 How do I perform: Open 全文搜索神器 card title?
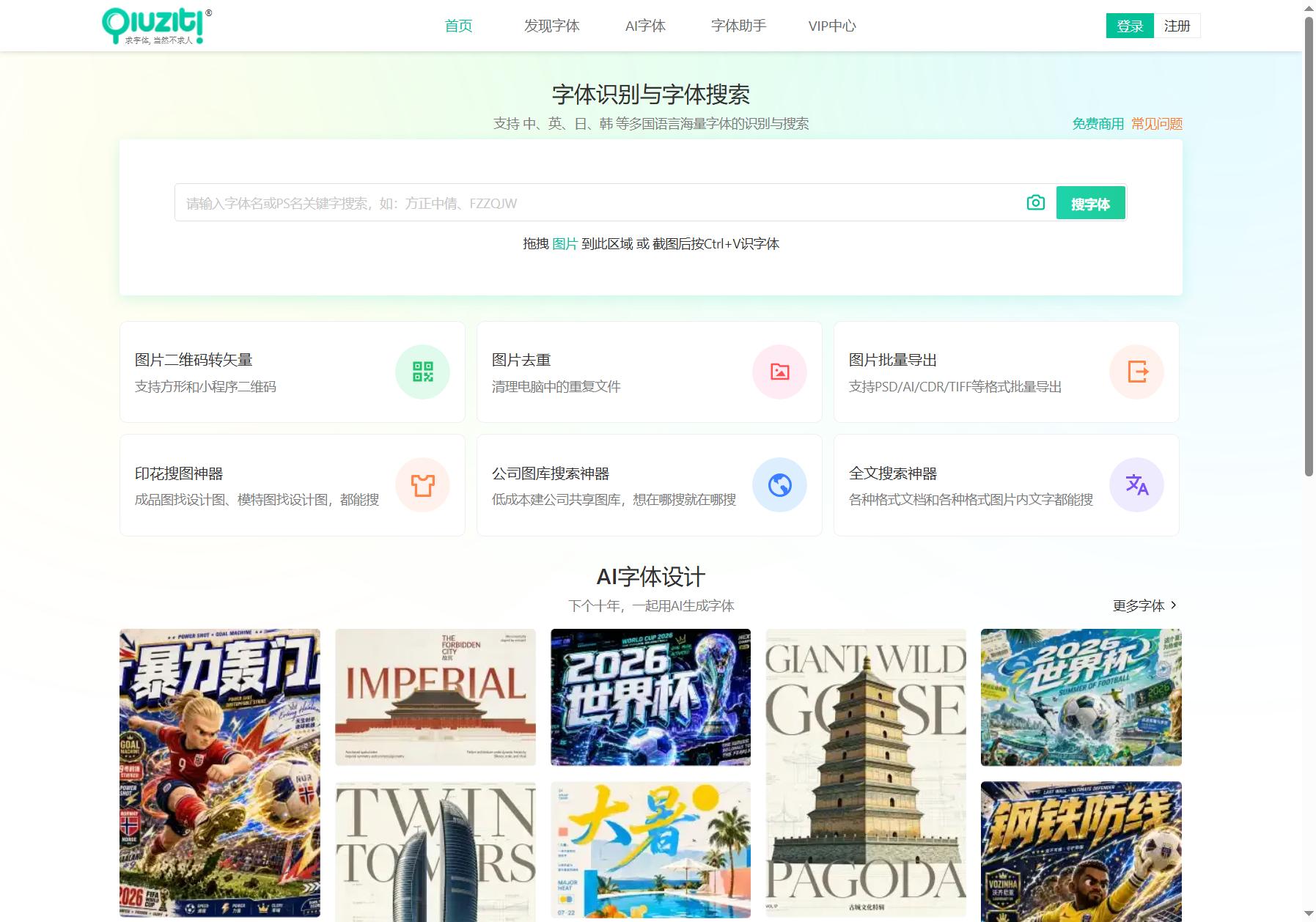click(893, 473)
